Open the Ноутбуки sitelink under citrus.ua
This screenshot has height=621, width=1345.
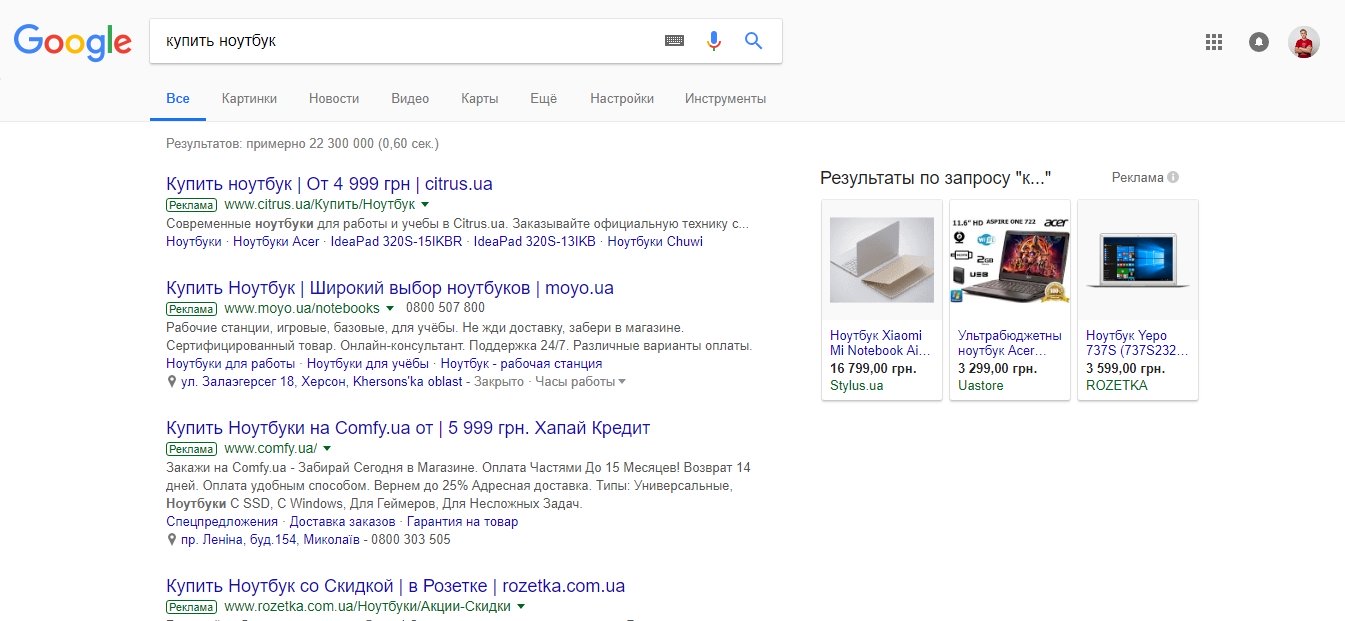pos(194,242)
